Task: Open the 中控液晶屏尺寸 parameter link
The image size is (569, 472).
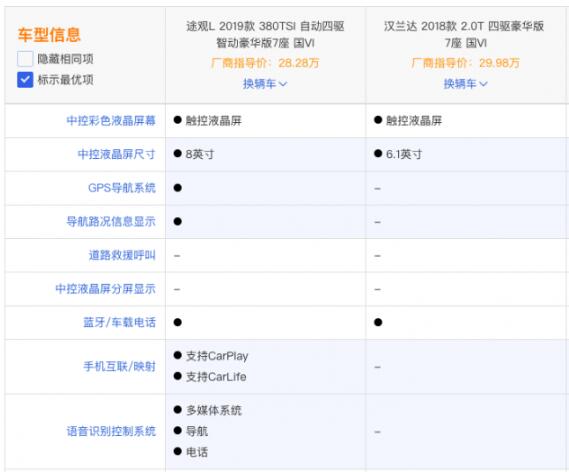Action: click(x=116, y=154)
